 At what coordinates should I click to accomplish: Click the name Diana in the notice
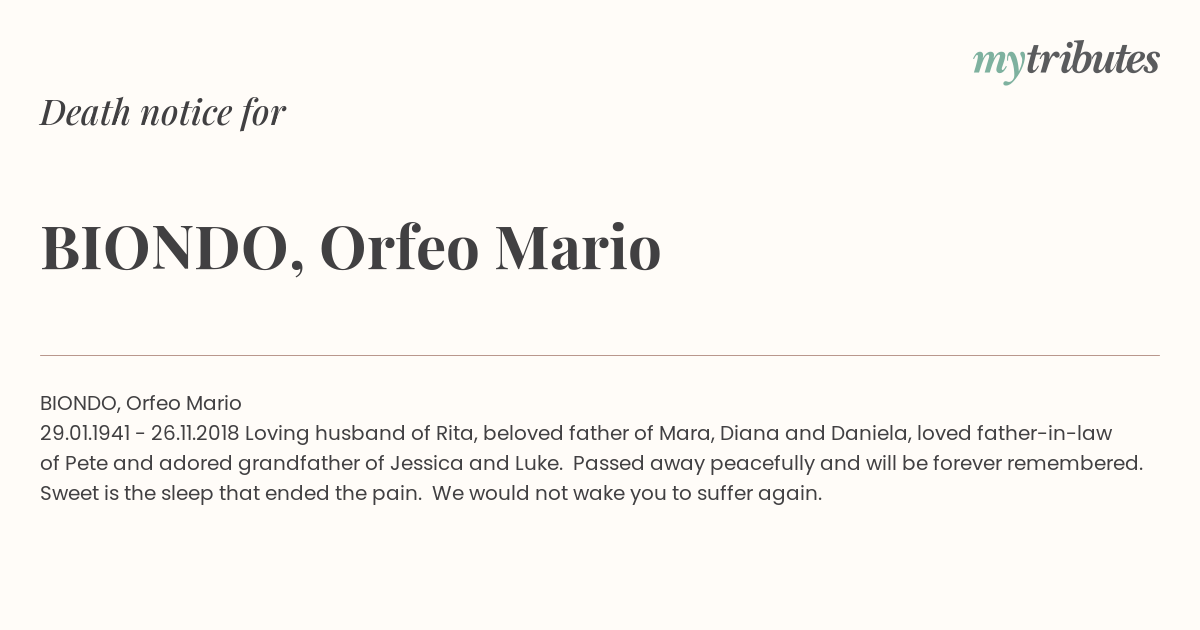click(x=748, y=433)
